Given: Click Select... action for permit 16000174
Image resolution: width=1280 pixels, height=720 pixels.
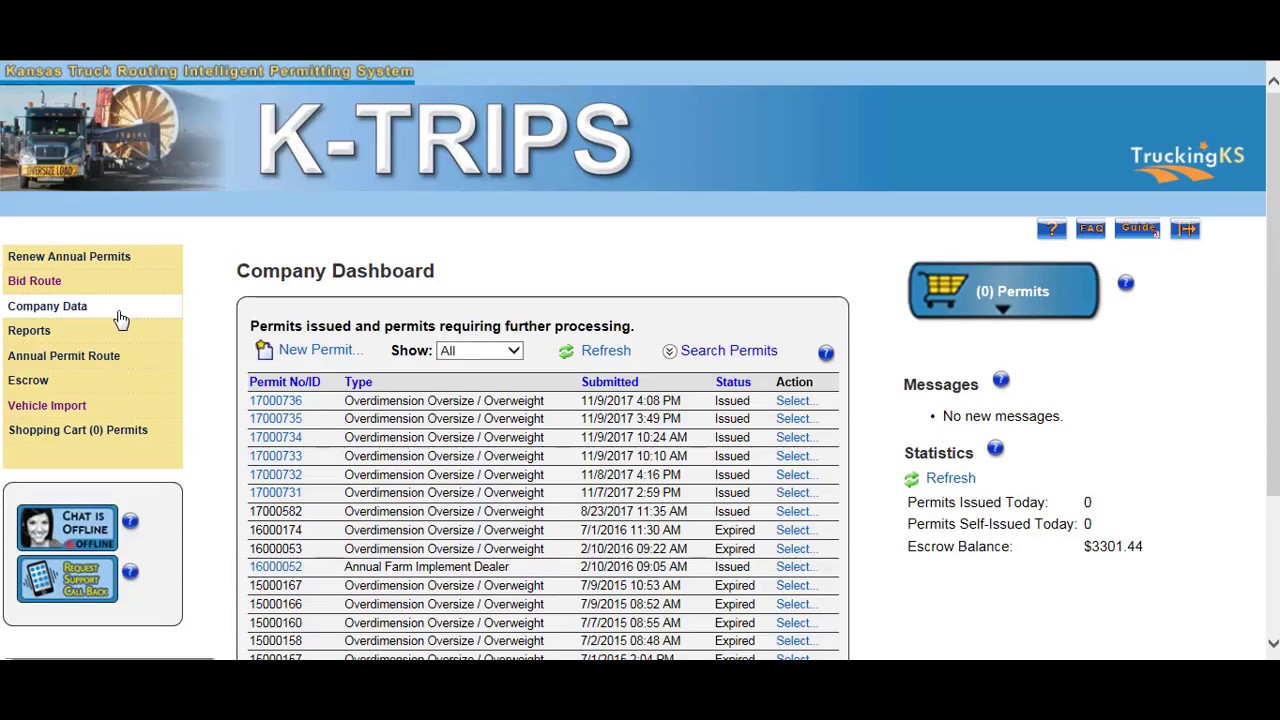Looking at the screenshot, I should click(x=797, y=530).
